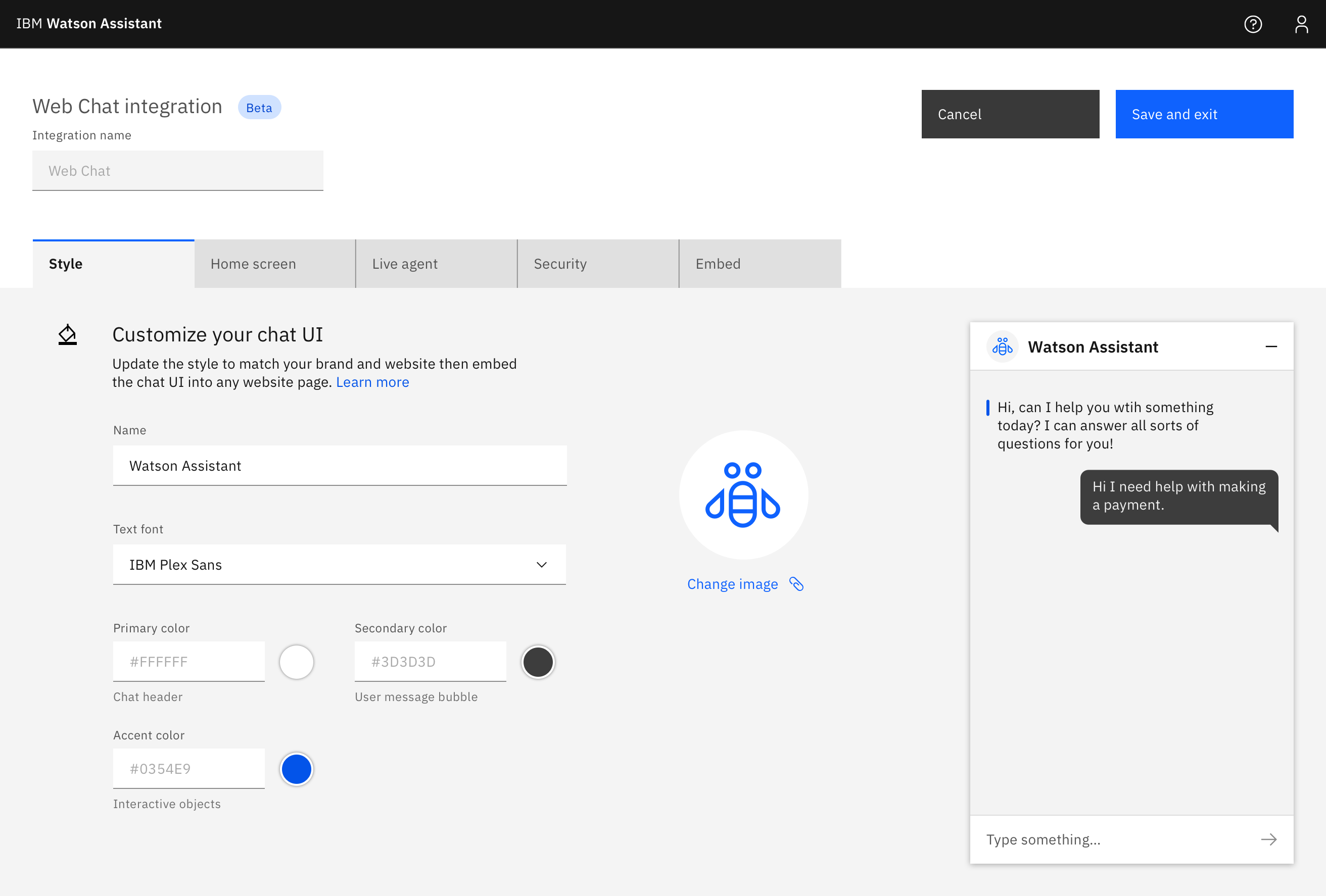Open the dark Secondary color swatch
The width and height of the screenshot is (1326, 896).
[538, 662]
